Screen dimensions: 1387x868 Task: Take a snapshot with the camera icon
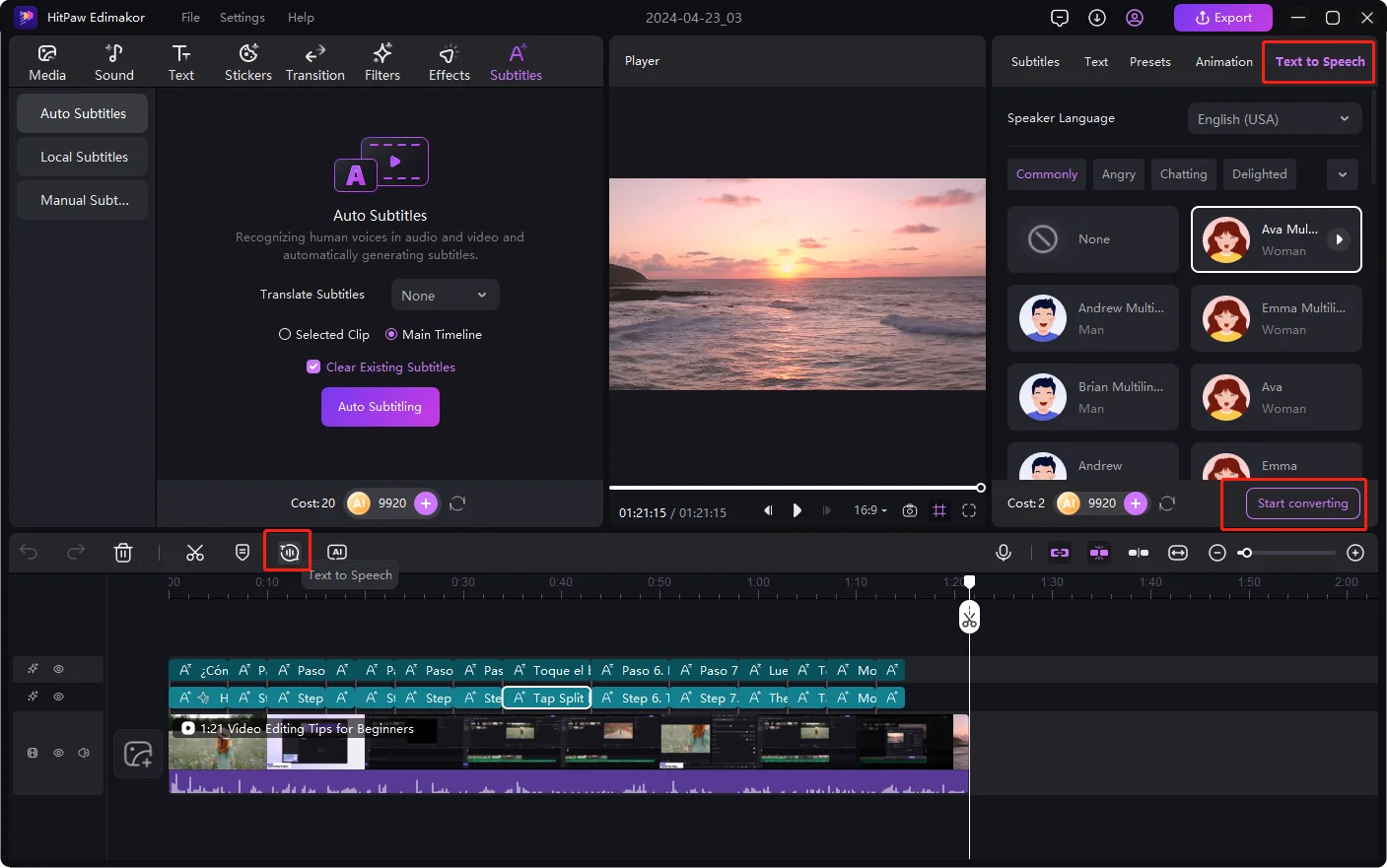(910, 510)
